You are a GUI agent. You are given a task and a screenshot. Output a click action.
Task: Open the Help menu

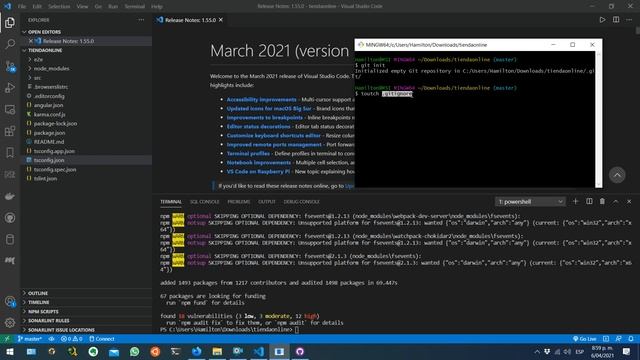157,7
